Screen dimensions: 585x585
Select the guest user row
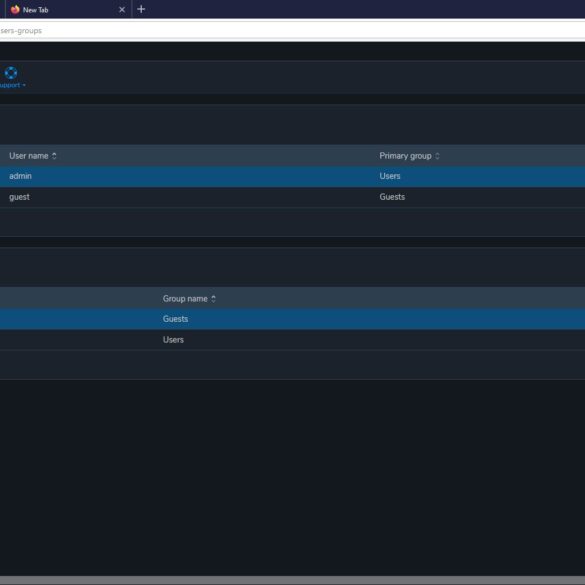(x=292, y=197)
